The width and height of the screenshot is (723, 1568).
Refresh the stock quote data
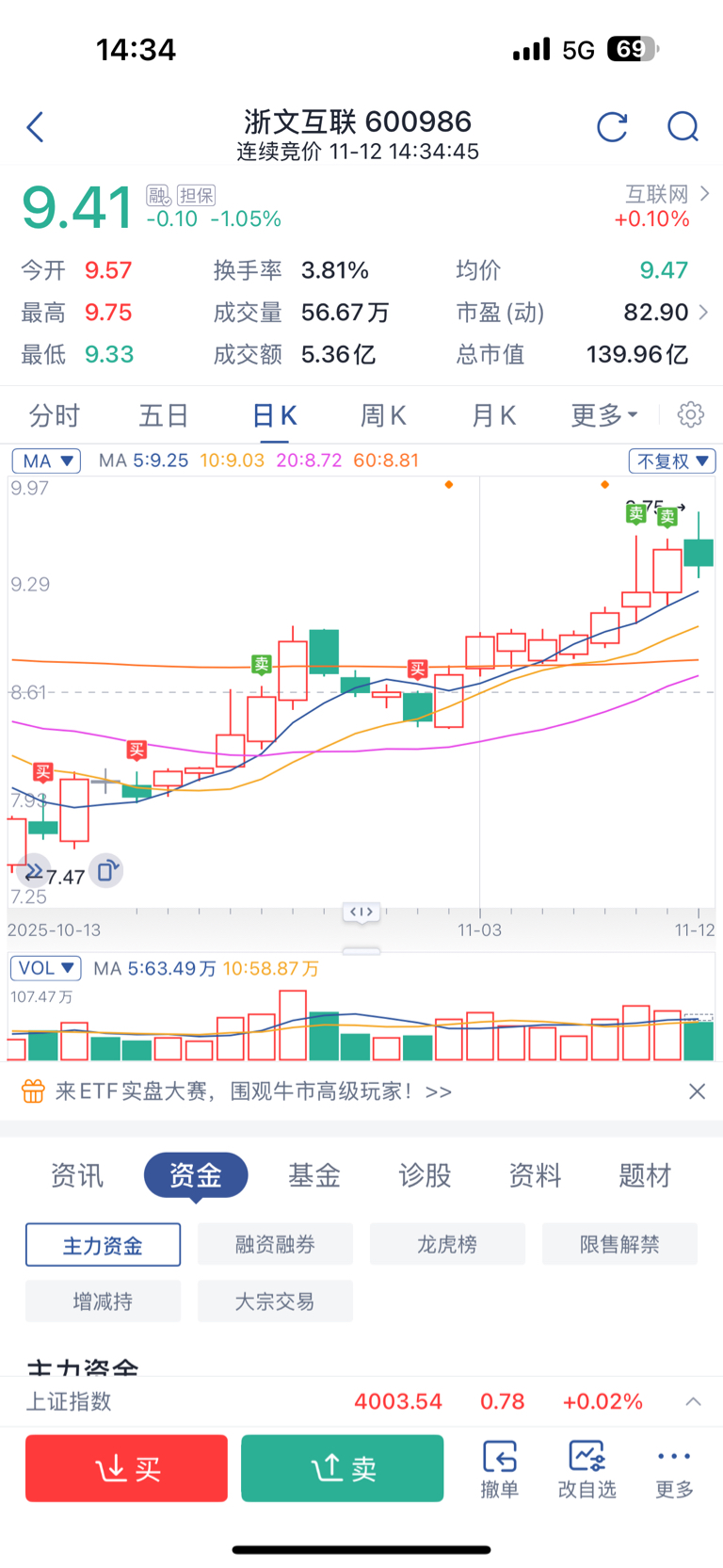click(x=612, y=127)
